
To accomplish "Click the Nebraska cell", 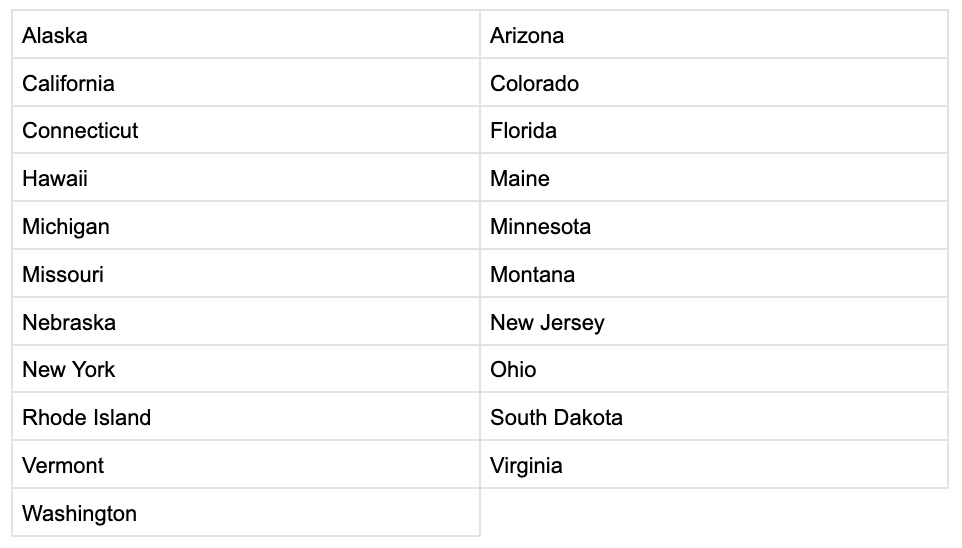I will pos(69,323).
